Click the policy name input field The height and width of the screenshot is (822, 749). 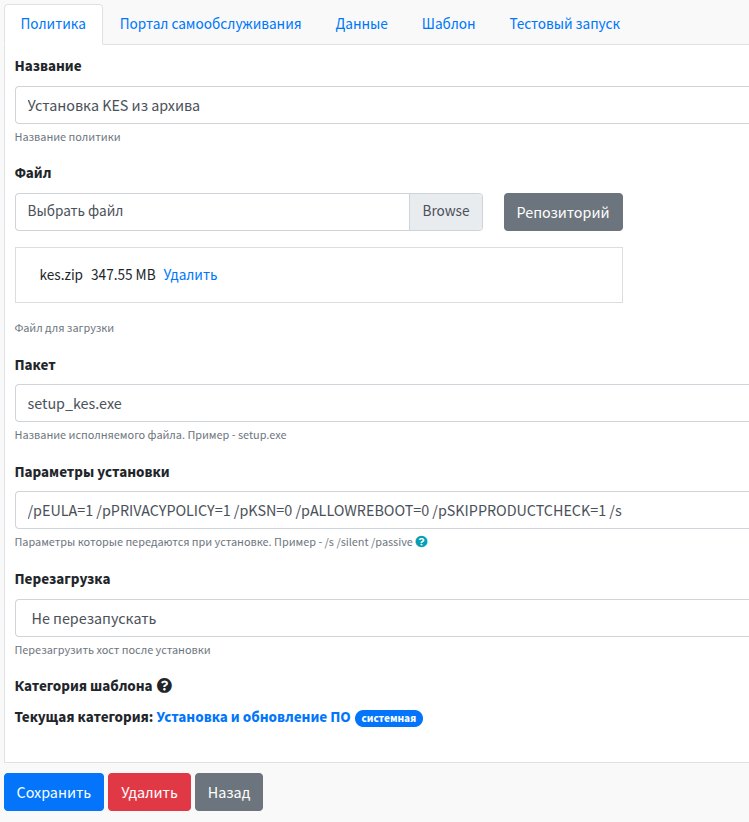pyautogui.click(x=380, y=105)
